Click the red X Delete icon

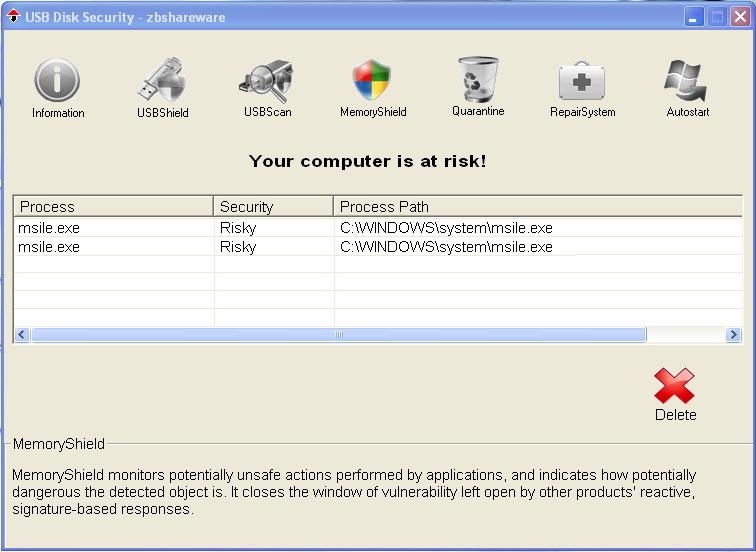click(x=674, y=386)
